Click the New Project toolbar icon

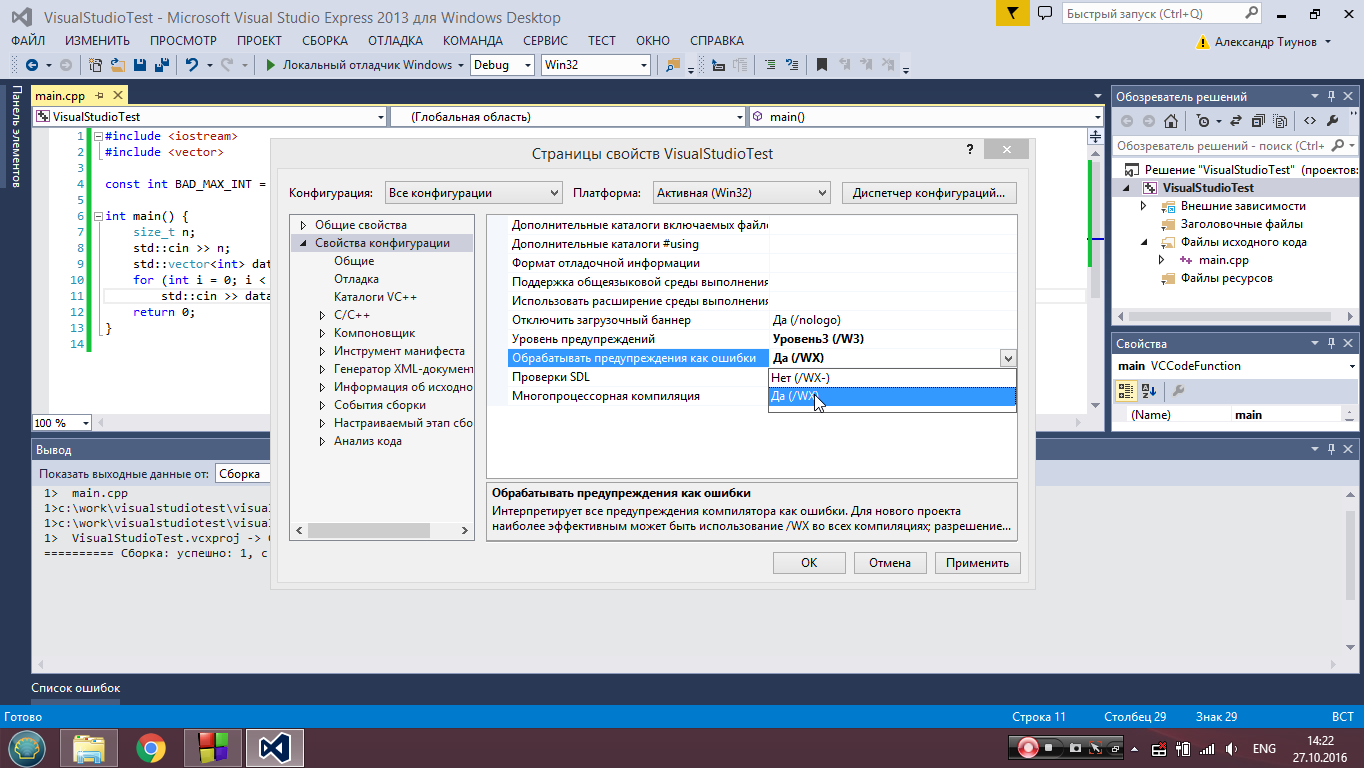tap(96, 65)
